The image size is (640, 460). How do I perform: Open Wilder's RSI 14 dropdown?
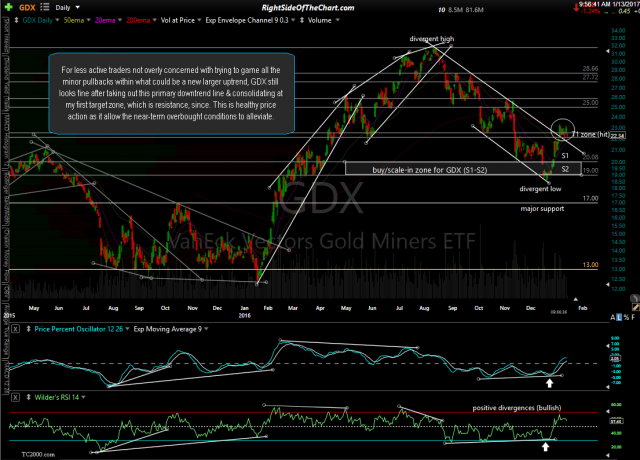coord(84,397)
